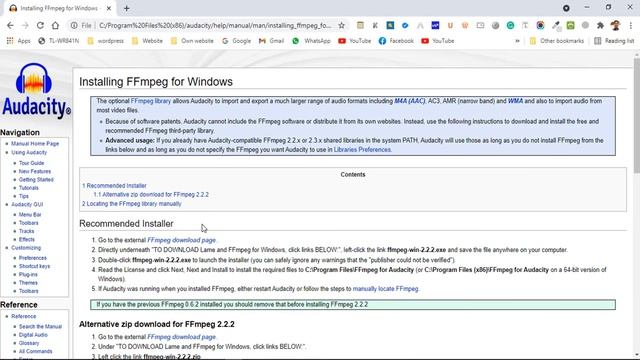
Task: Open the Reading list panel
Action: pyautogui.click(x=614, y=41)
